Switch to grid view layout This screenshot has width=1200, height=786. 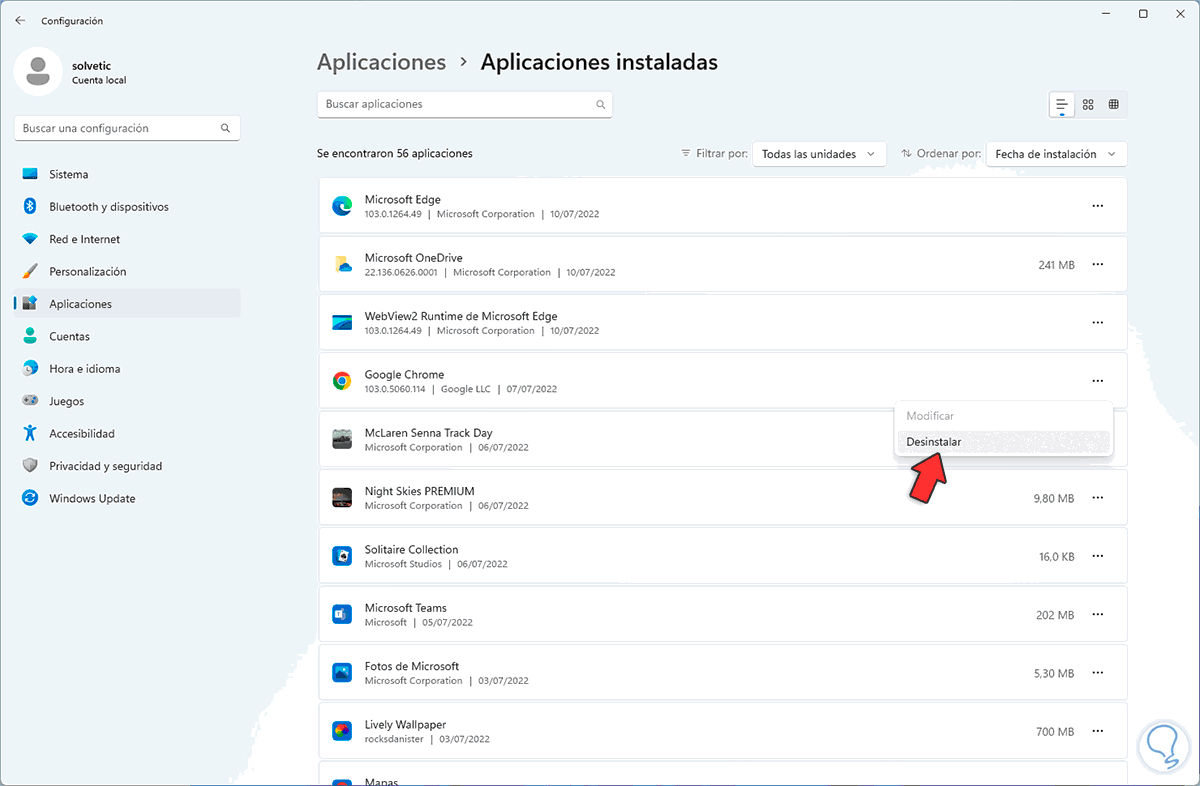click(x=1088, y=104)
